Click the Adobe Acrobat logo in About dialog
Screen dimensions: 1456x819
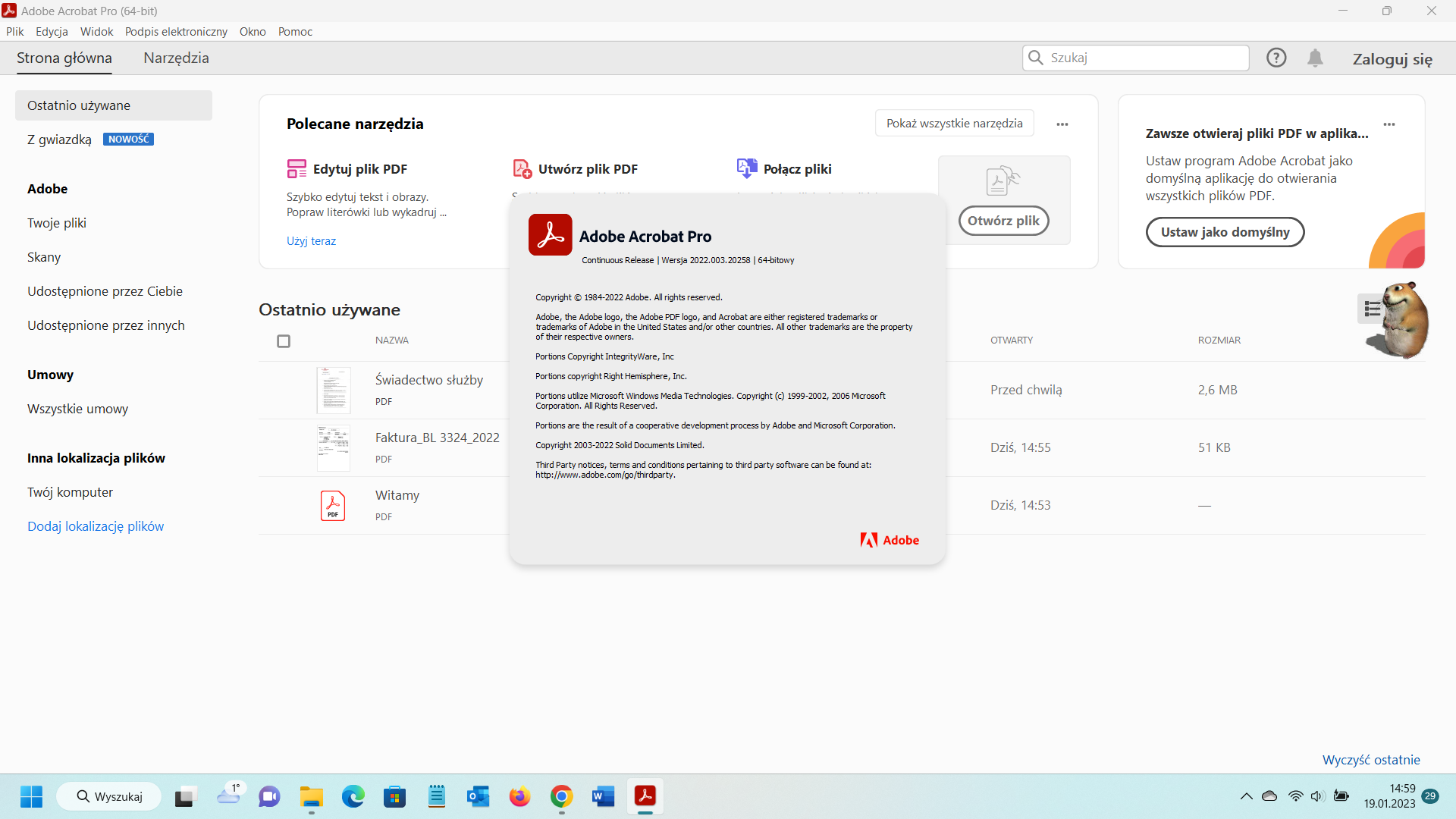pyautogui.click(x=551, y=235)
